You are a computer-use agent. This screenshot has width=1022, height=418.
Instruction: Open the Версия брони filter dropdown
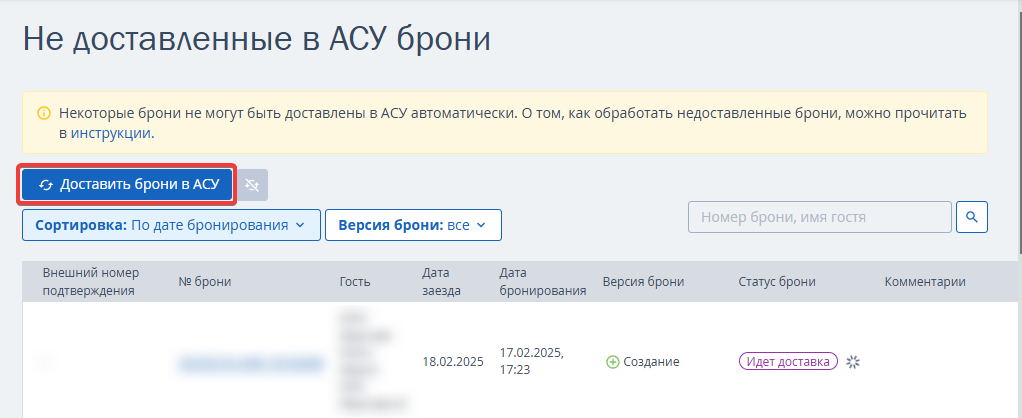(x=413, y=225)
